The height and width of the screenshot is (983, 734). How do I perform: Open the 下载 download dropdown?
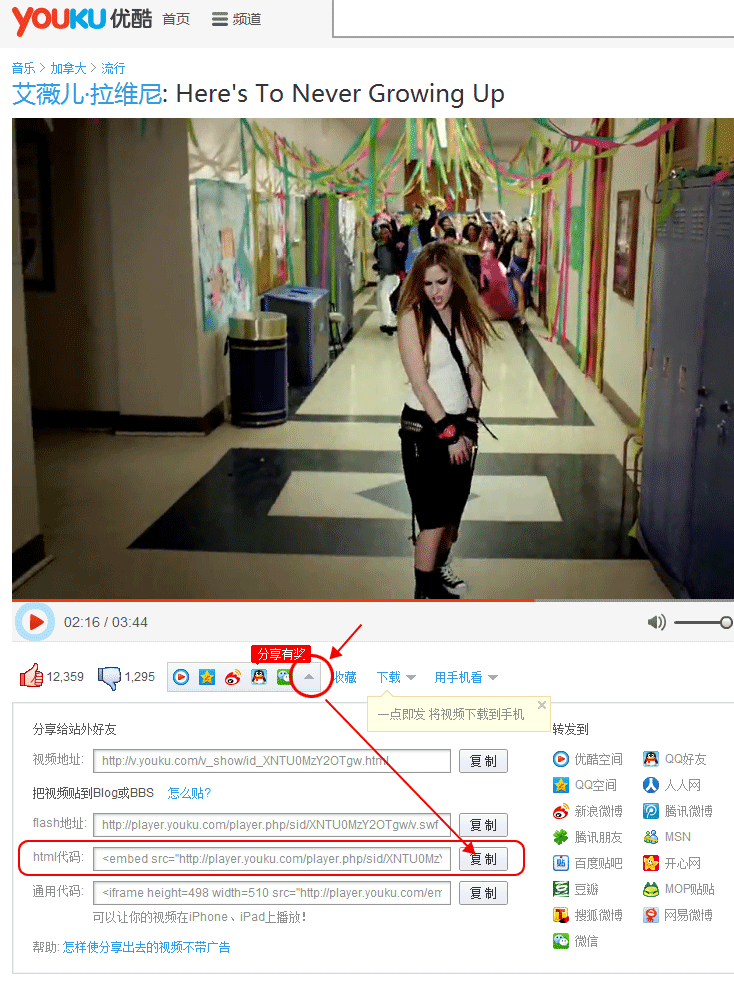tap(396, 677)
